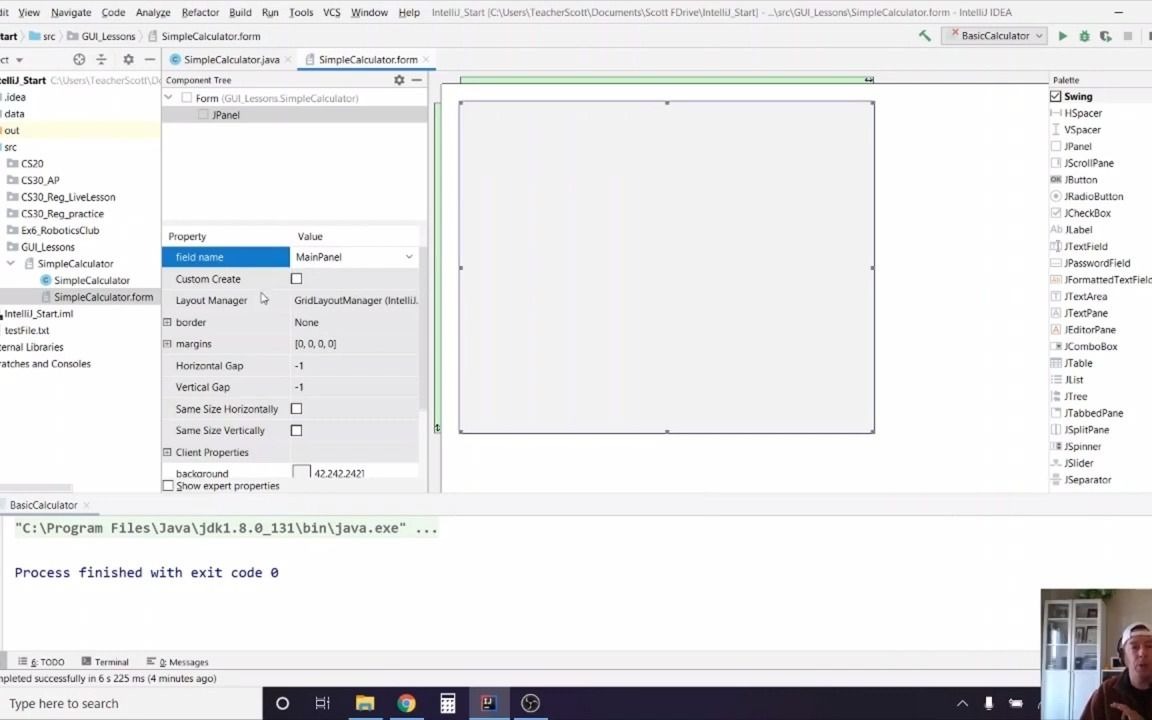Open the Project view dropdown arrow
1152x720 pixels.
point(19,60)
